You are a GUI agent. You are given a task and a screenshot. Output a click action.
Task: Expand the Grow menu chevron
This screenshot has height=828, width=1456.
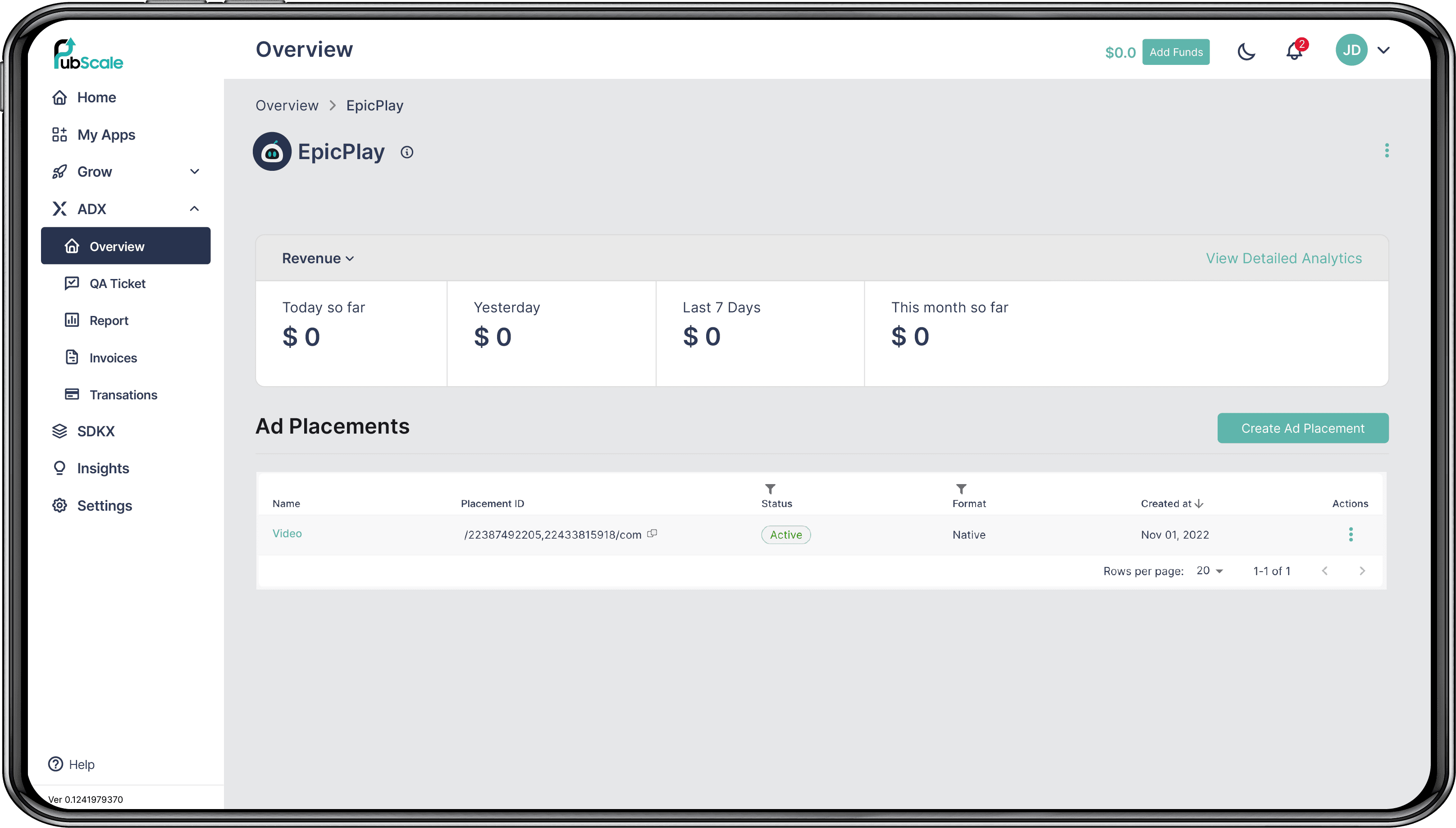pyautogui.click(x=194, y=172)
